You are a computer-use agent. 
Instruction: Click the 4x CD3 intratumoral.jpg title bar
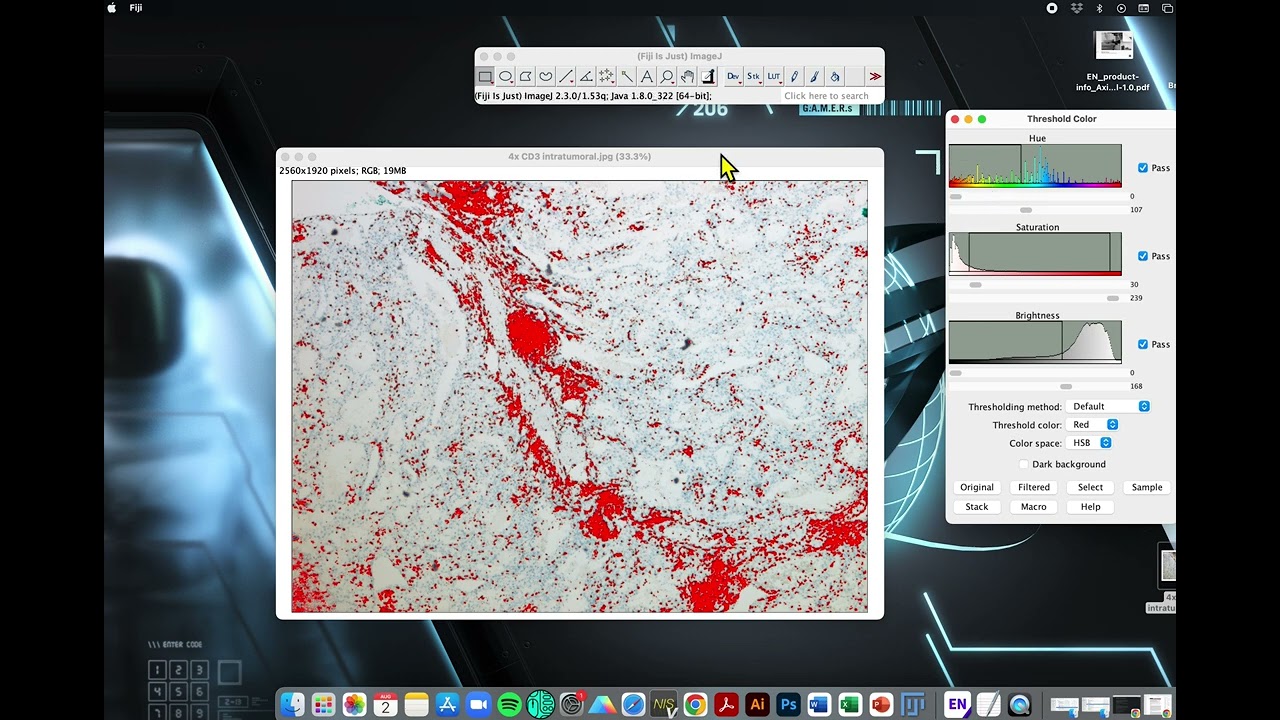[580, 157]
